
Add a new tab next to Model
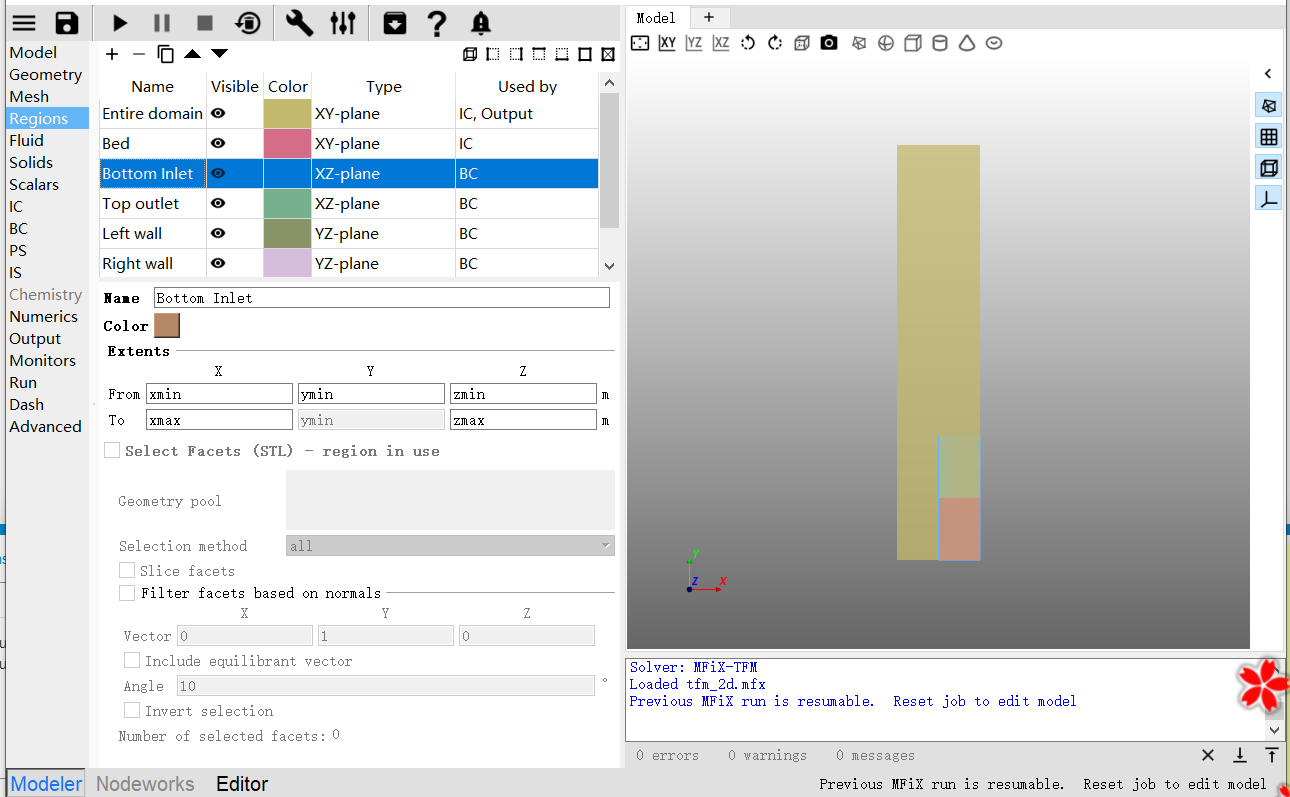[x=709, y=18]
